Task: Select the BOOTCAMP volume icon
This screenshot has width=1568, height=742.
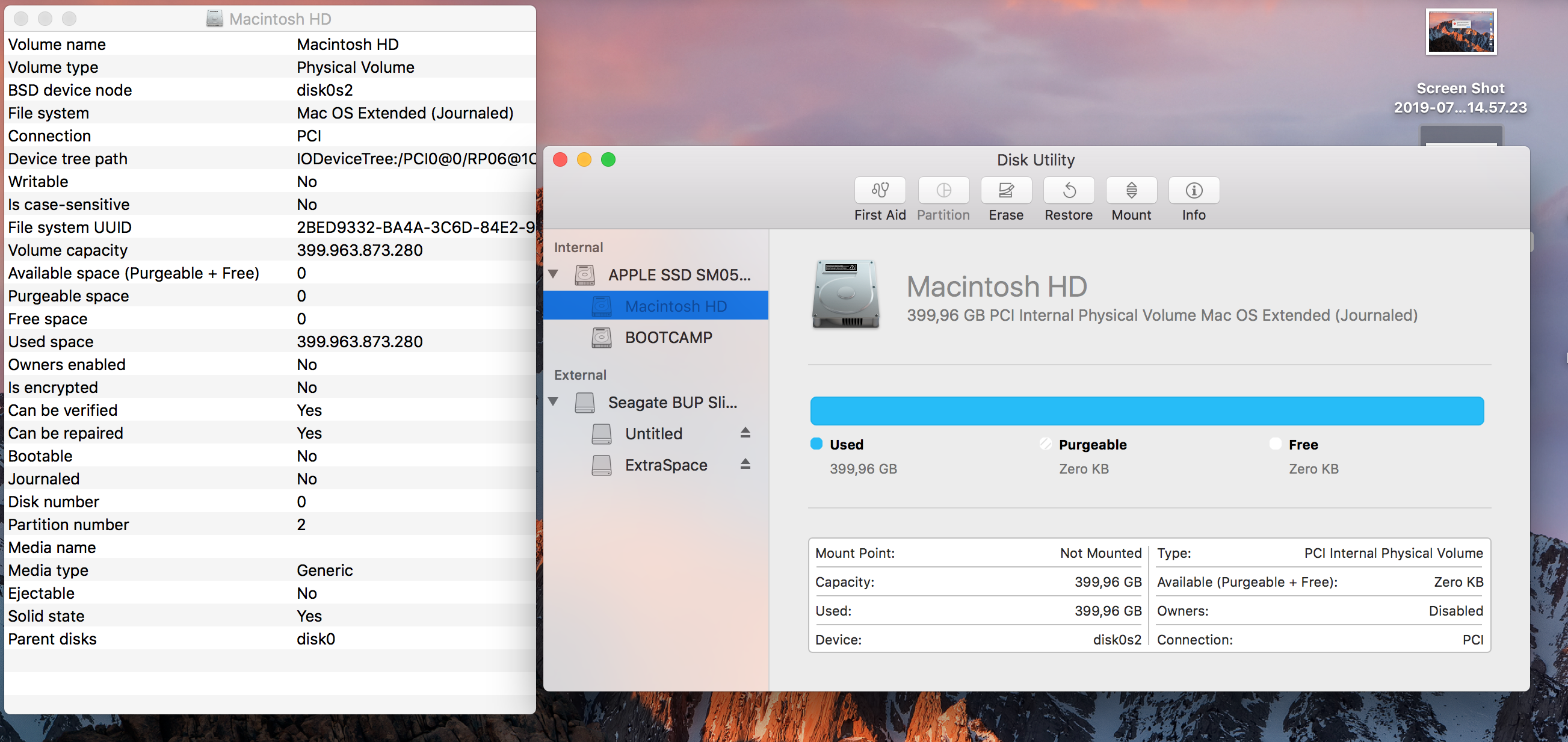Action: click(x=602, y=337)
